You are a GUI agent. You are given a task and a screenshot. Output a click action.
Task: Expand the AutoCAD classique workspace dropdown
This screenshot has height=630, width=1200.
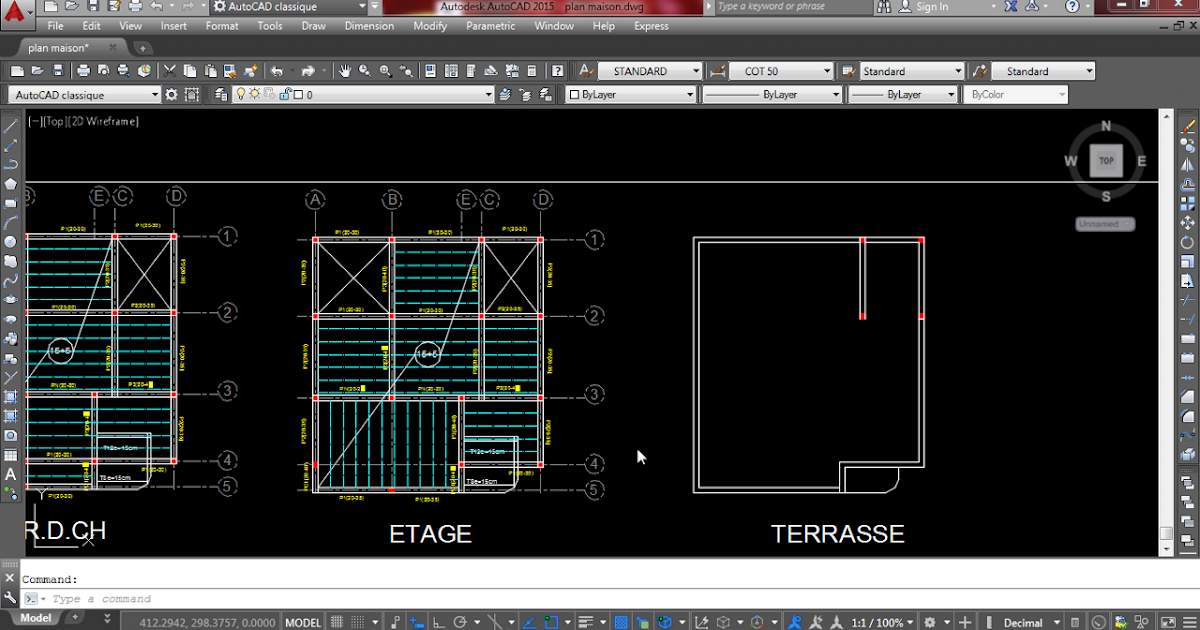[x=155, y=94]
